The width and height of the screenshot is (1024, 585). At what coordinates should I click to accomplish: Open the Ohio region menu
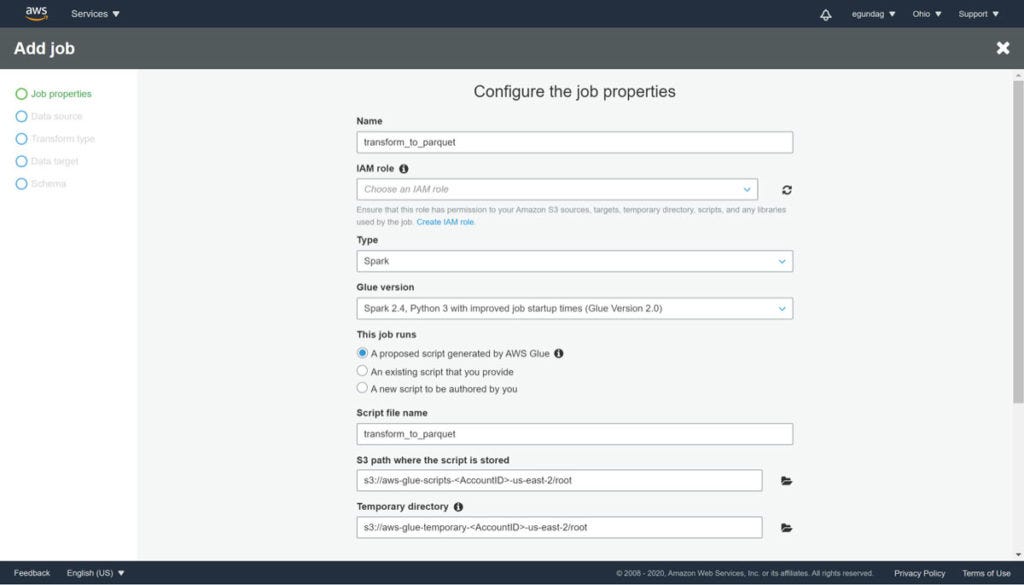click(x=925, y=14)
